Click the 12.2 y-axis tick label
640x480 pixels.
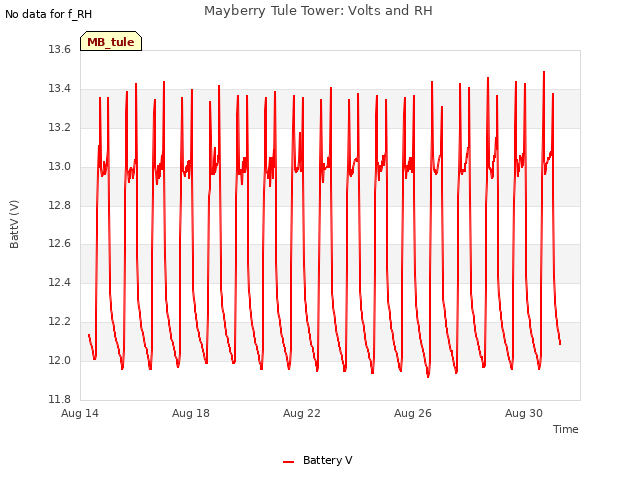click(60, 322)
